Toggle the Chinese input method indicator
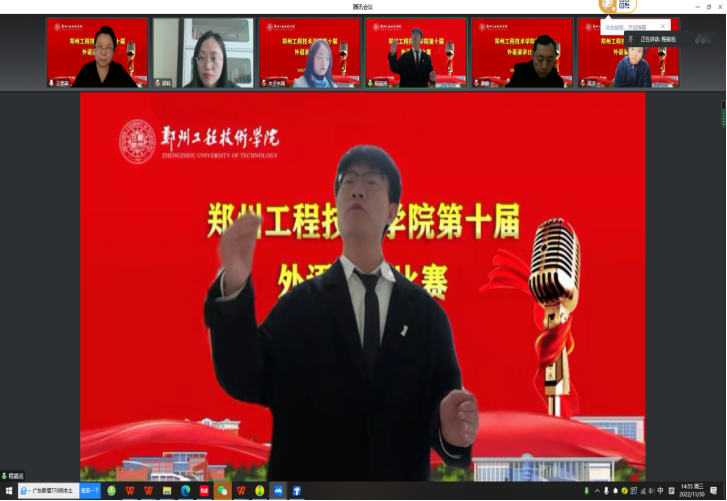Viewport: 727px width, 501px height. [x=660, y=491]
